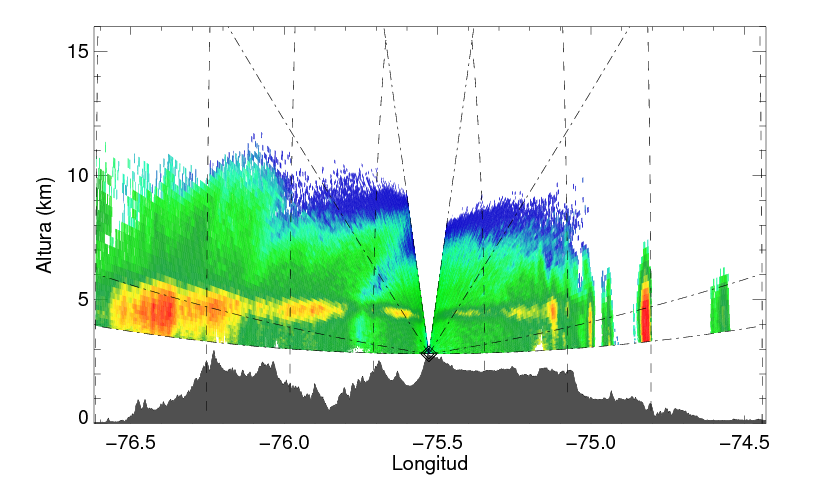Image resolution: width=840 pixels, height=490 pixels.
Task: Click the 'Altura (km)' y-axis title
Action: pyautogui.click(x=45, y=225)
